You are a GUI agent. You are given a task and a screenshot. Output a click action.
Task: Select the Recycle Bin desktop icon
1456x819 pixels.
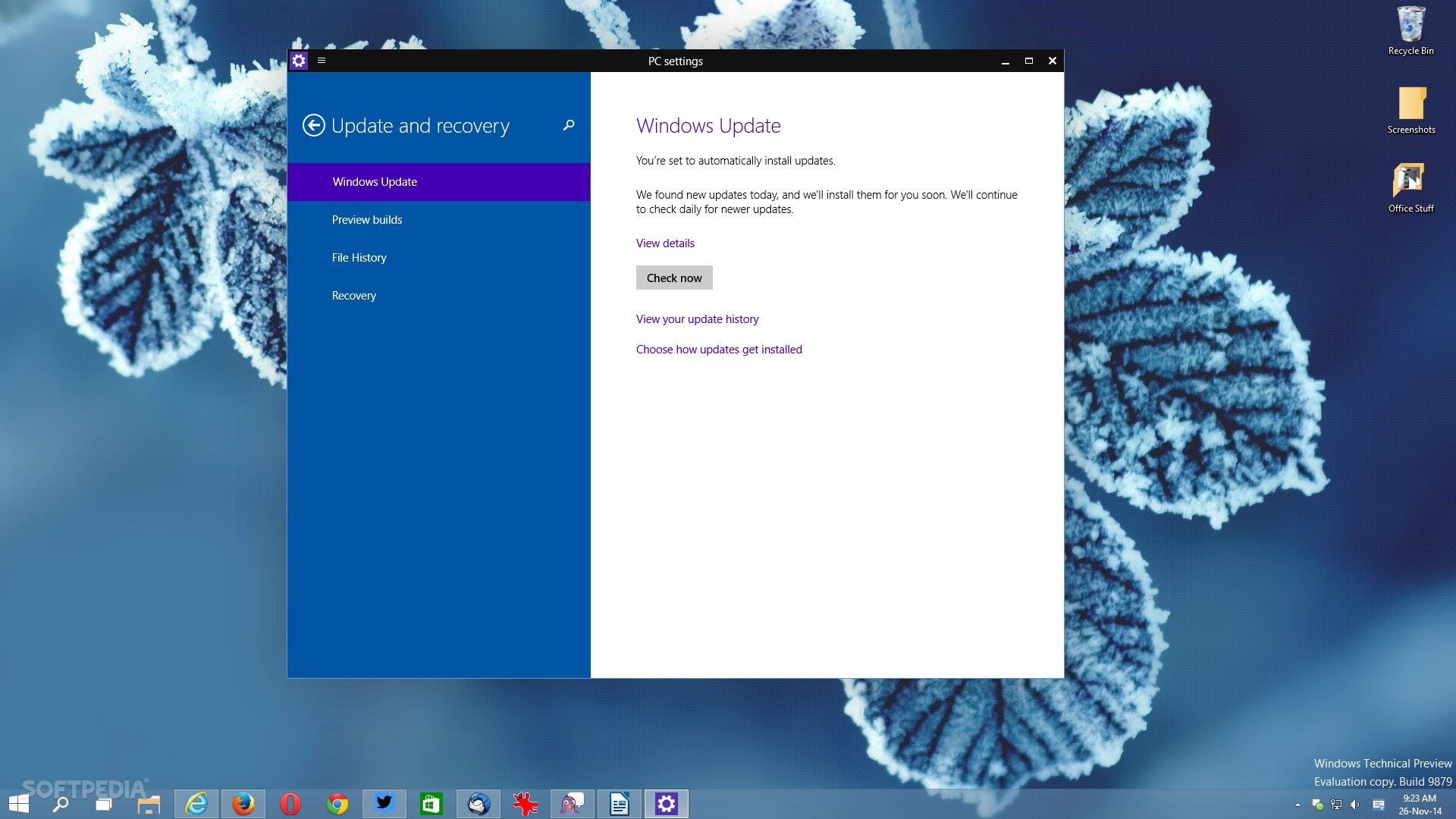click(x=1410, y=30)
